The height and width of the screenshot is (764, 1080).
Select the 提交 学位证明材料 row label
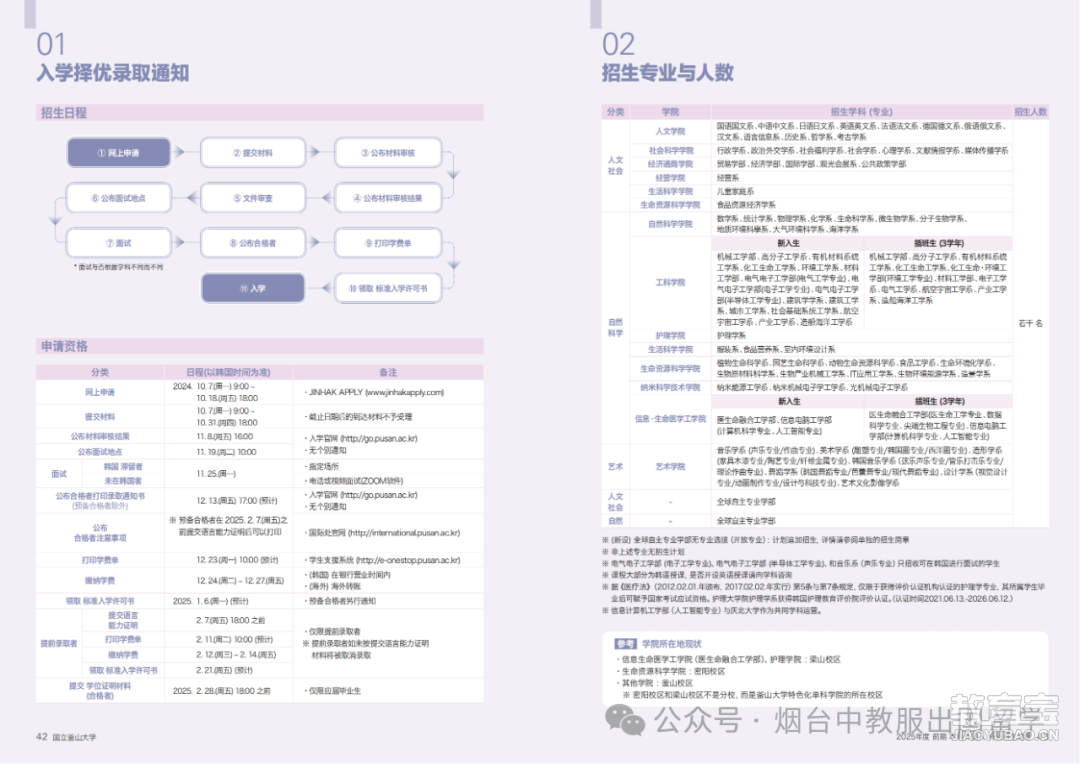click(100, 690)
